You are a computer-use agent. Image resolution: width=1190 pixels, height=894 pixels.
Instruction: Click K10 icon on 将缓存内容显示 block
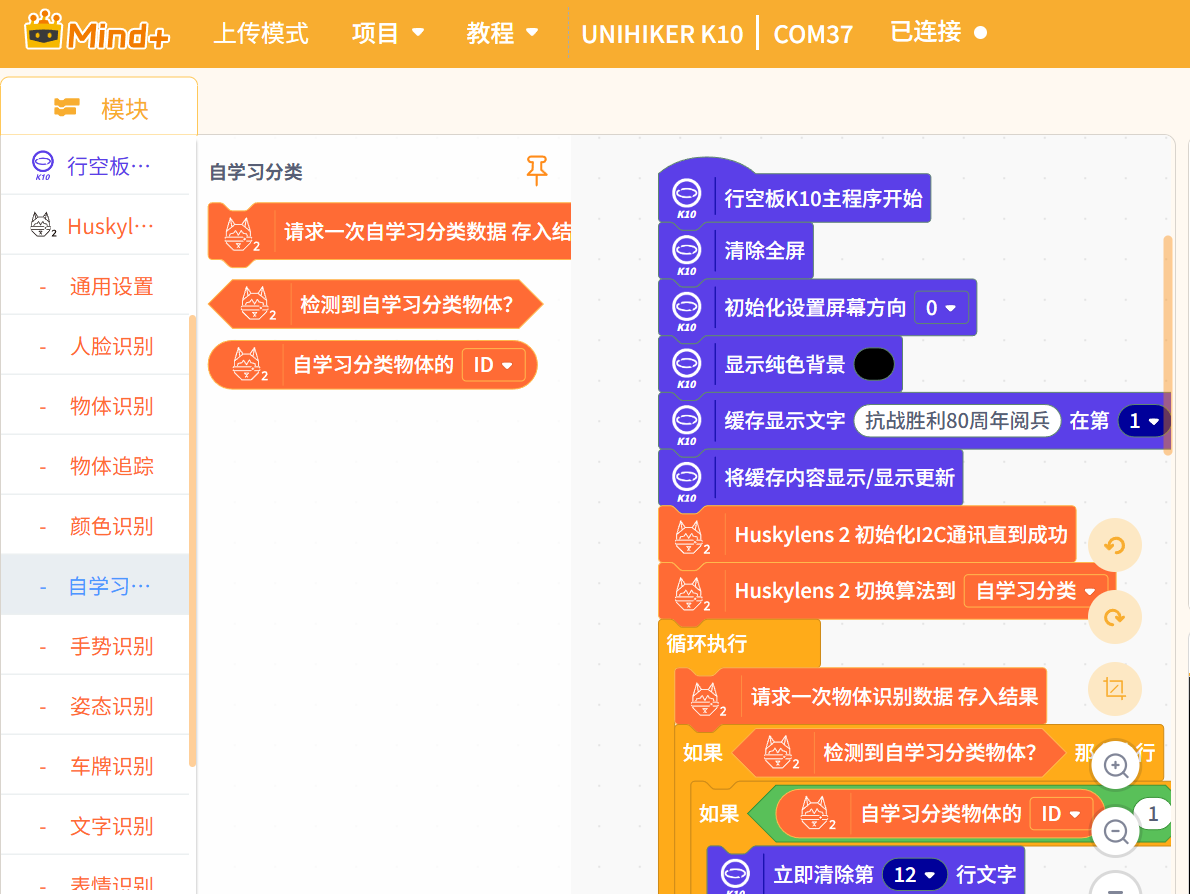click(x=686, y=480)
